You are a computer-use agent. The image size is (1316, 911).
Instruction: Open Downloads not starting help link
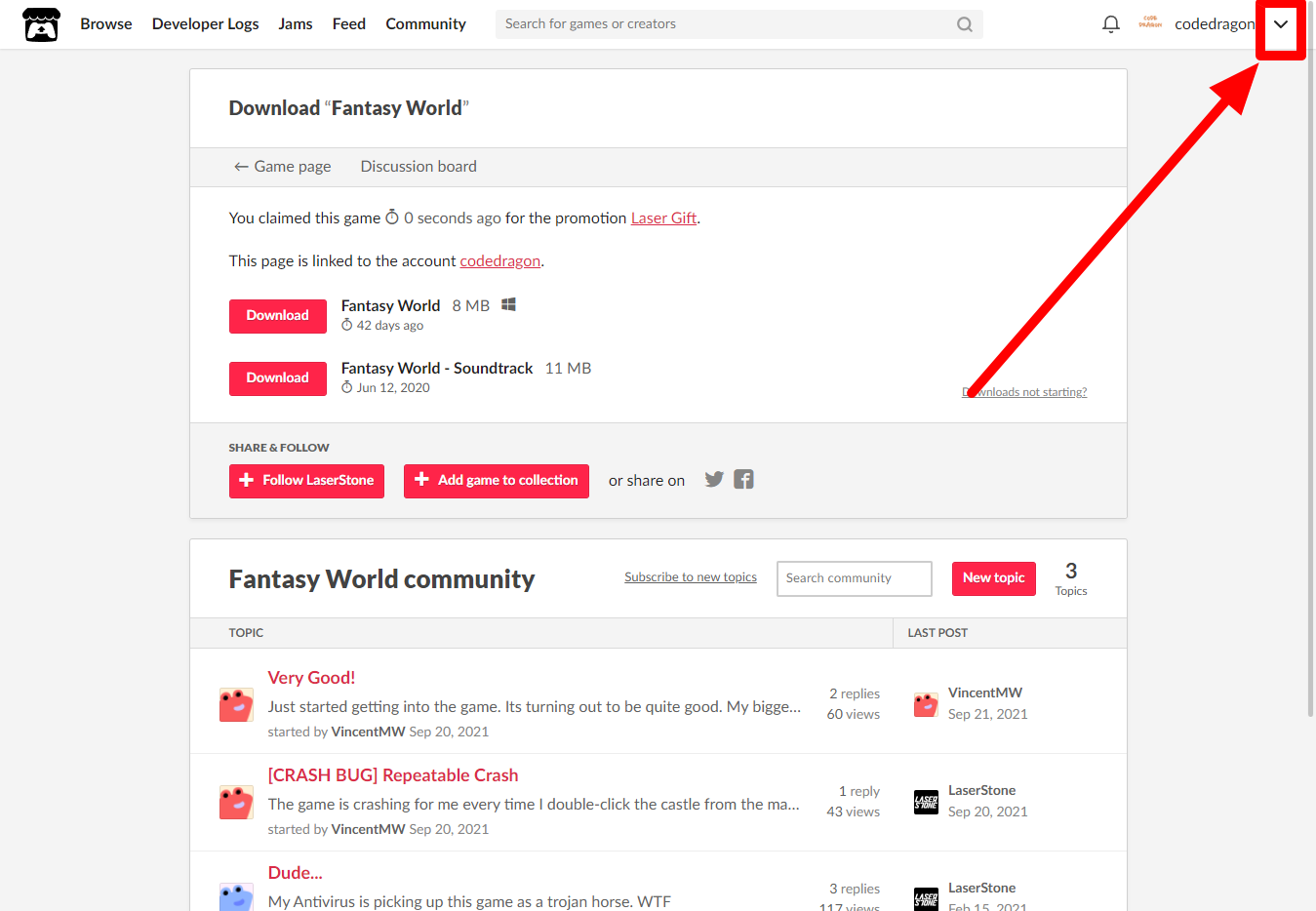coord(1024,392)
